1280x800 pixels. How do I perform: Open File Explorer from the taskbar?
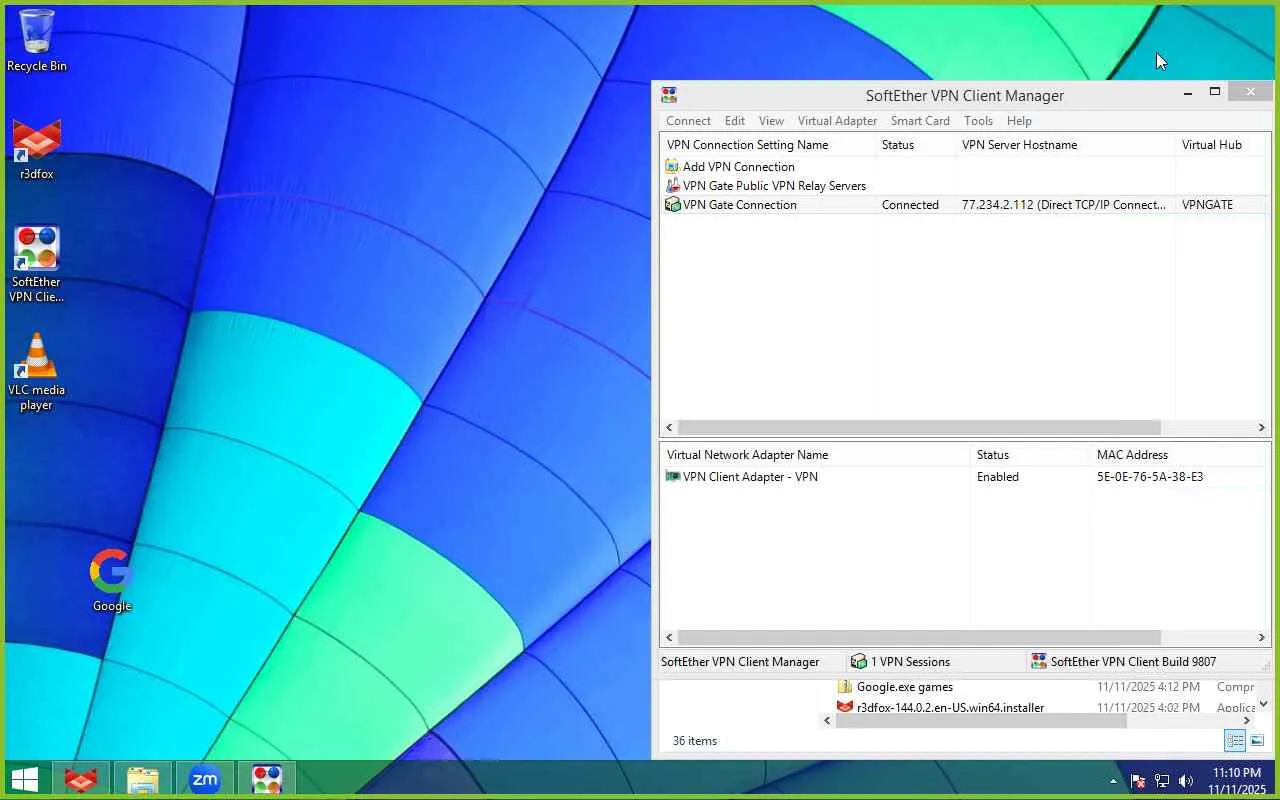(x=143, y=779)
